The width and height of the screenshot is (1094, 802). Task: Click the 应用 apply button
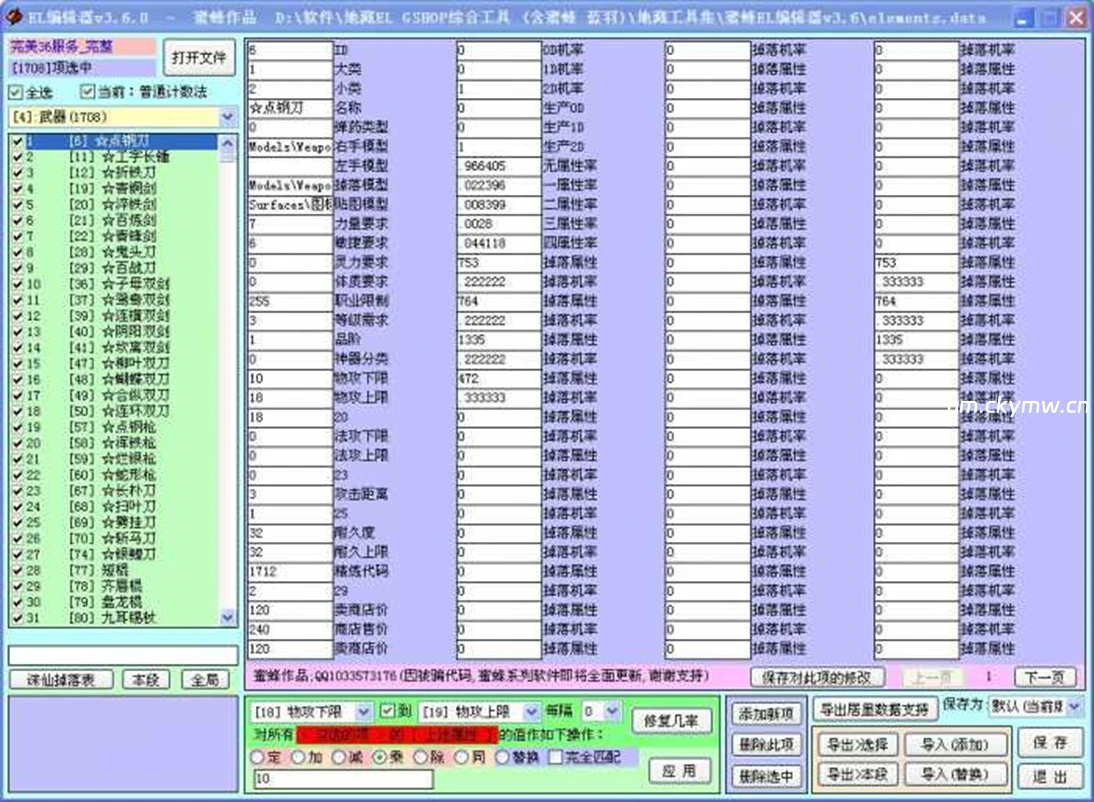tap(679, 771)
